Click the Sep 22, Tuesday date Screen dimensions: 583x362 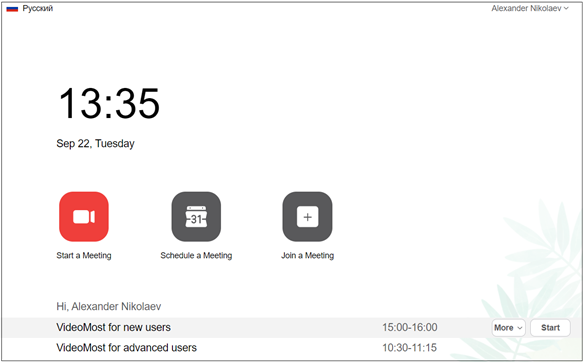tap(96, 143)
